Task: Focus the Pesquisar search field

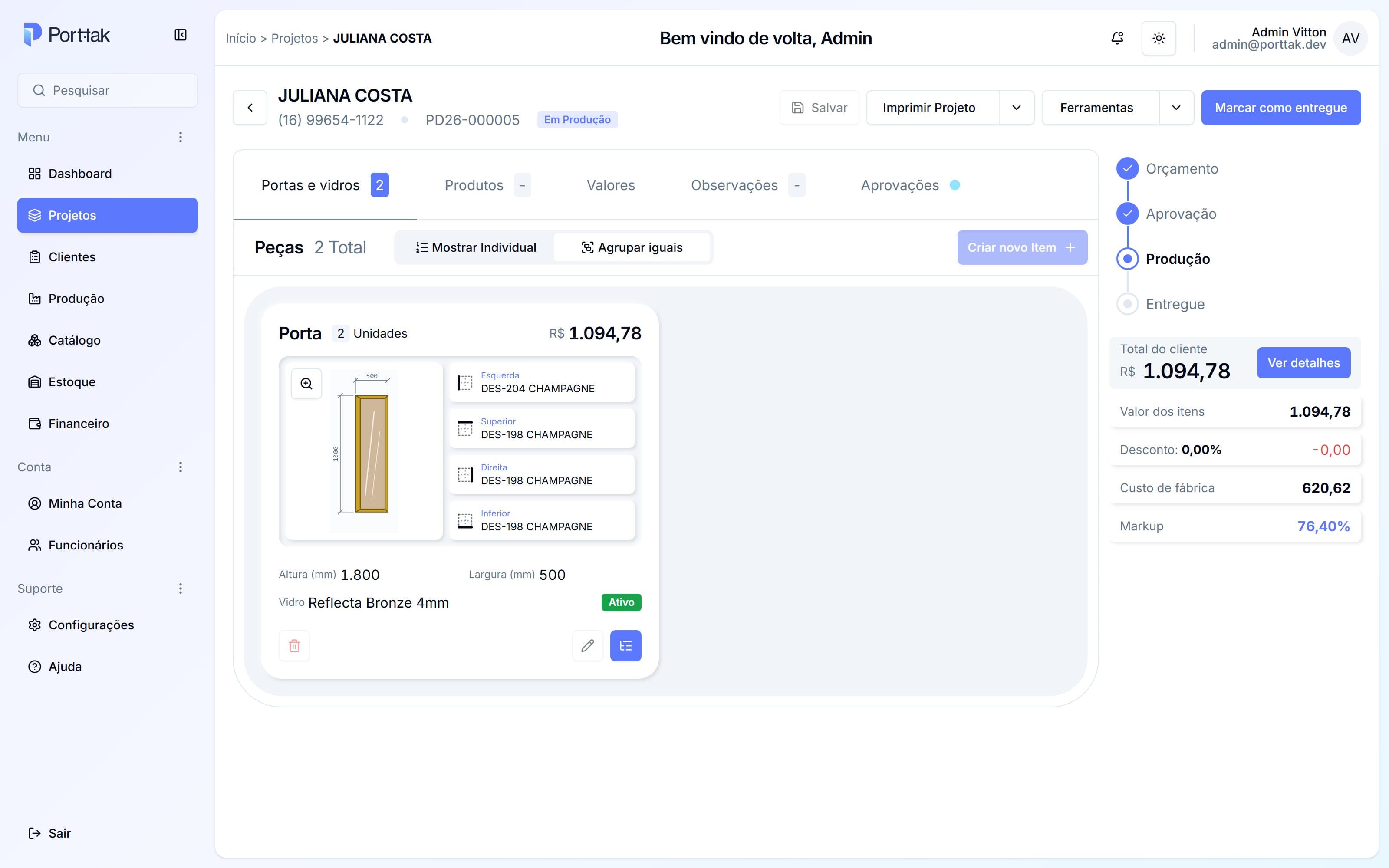Action: tap(107, 90)
